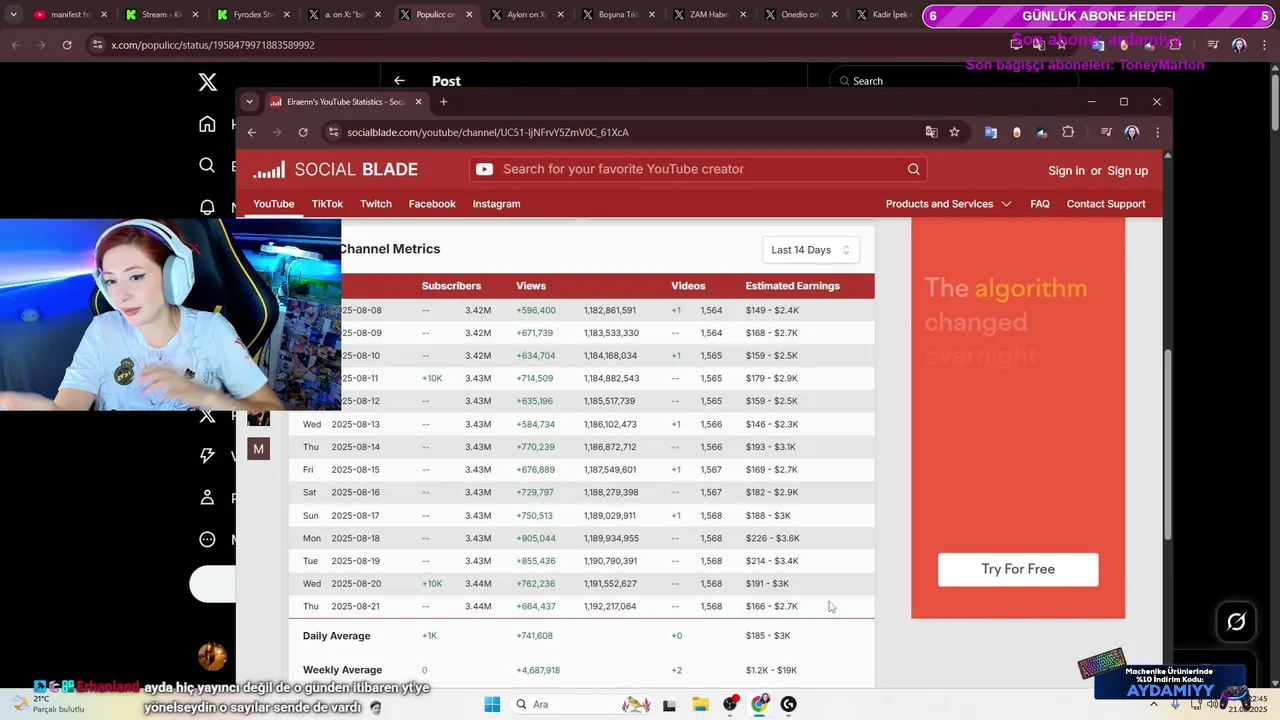Click the Social Blade logo
This screenshot has width=1280, height=720.
point(335,170)
